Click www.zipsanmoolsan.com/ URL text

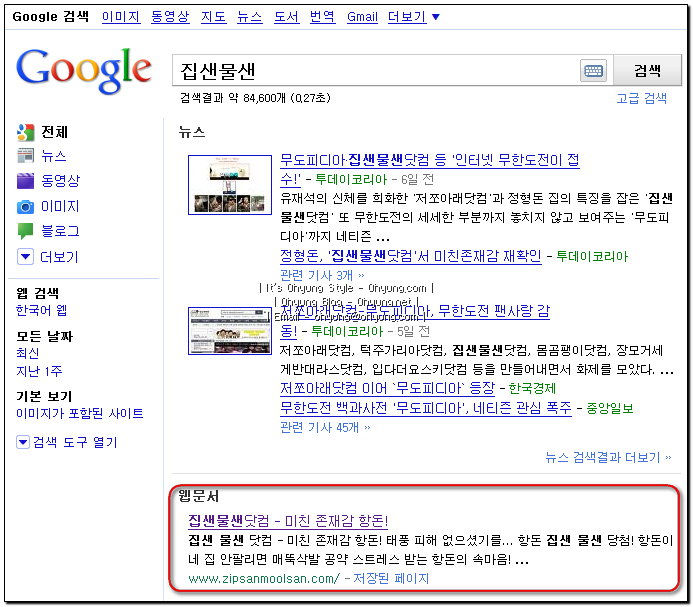coord(264,578)
